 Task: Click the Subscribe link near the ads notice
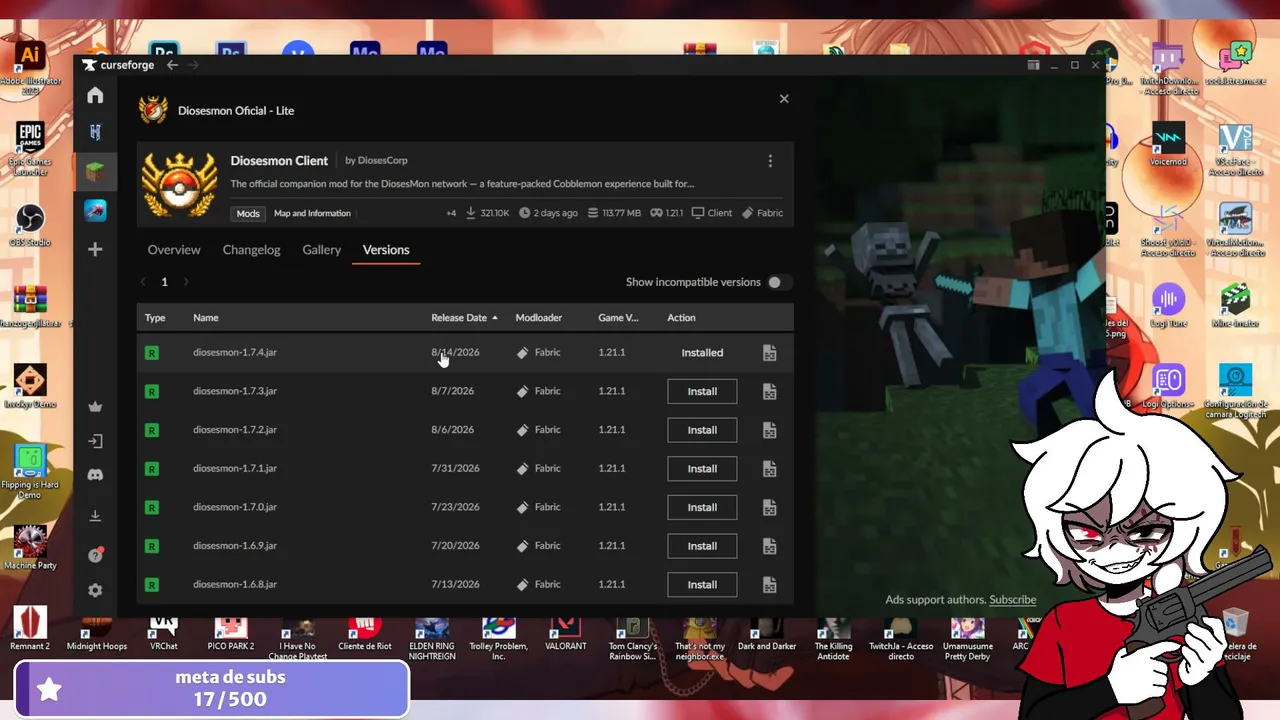coord(1012,600)
